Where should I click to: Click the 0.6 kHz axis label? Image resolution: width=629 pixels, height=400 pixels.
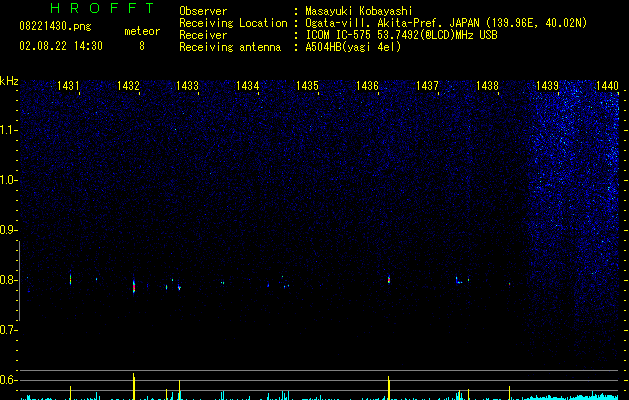coord(8,380)
